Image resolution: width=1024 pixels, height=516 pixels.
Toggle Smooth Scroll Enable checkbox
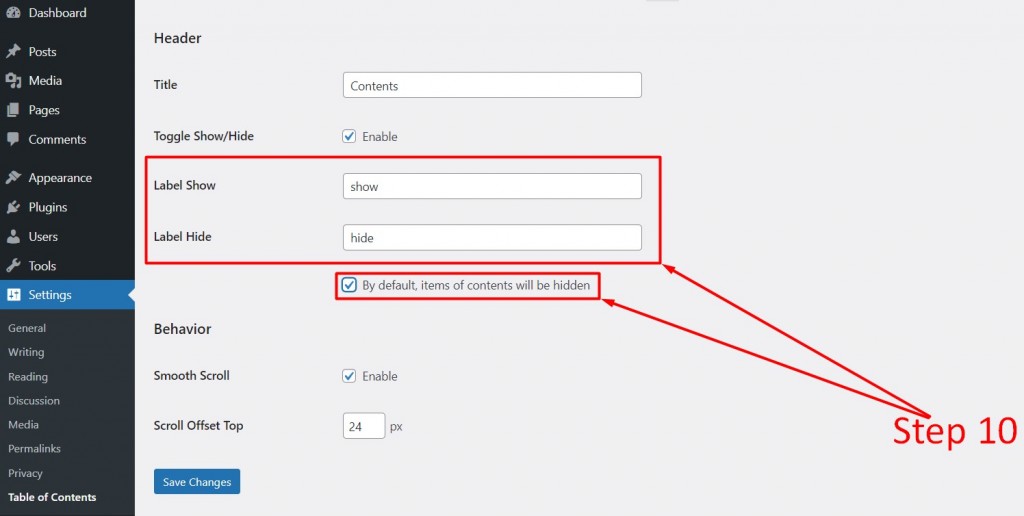tap(349, 376)
